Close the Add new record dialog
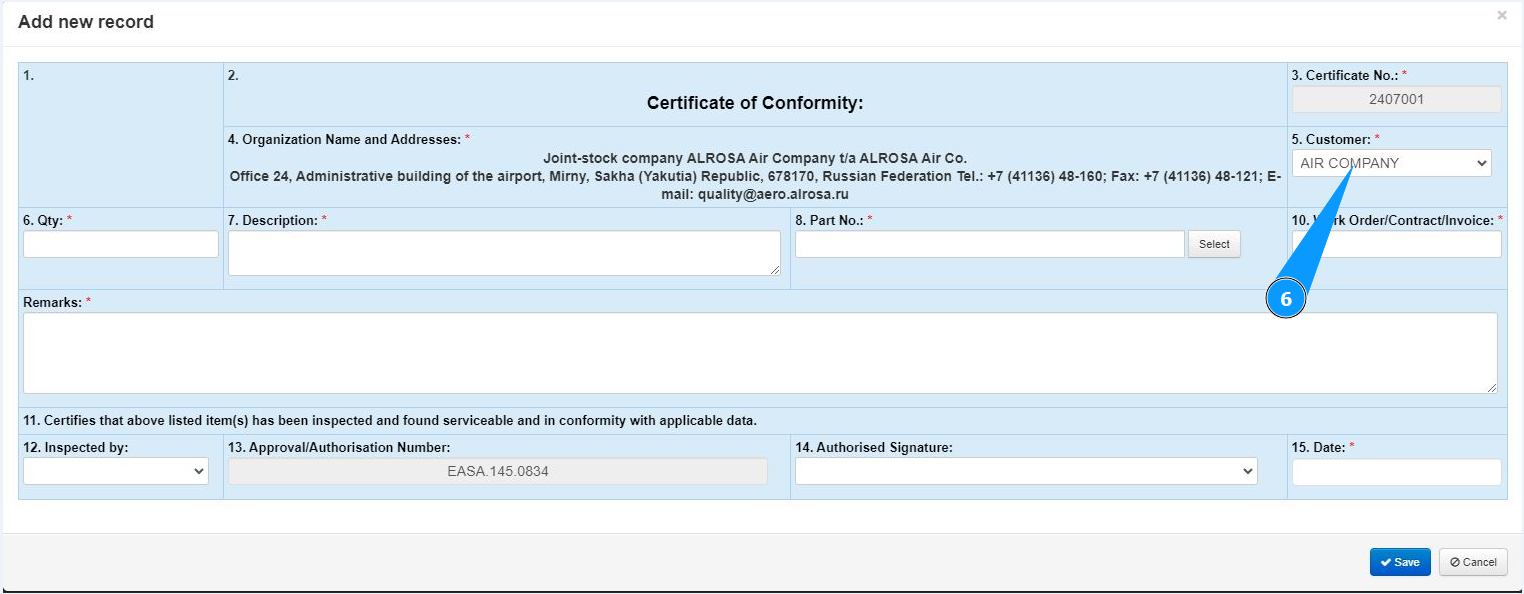The height and width of the screenshot is (594, 1524). 1501,16
